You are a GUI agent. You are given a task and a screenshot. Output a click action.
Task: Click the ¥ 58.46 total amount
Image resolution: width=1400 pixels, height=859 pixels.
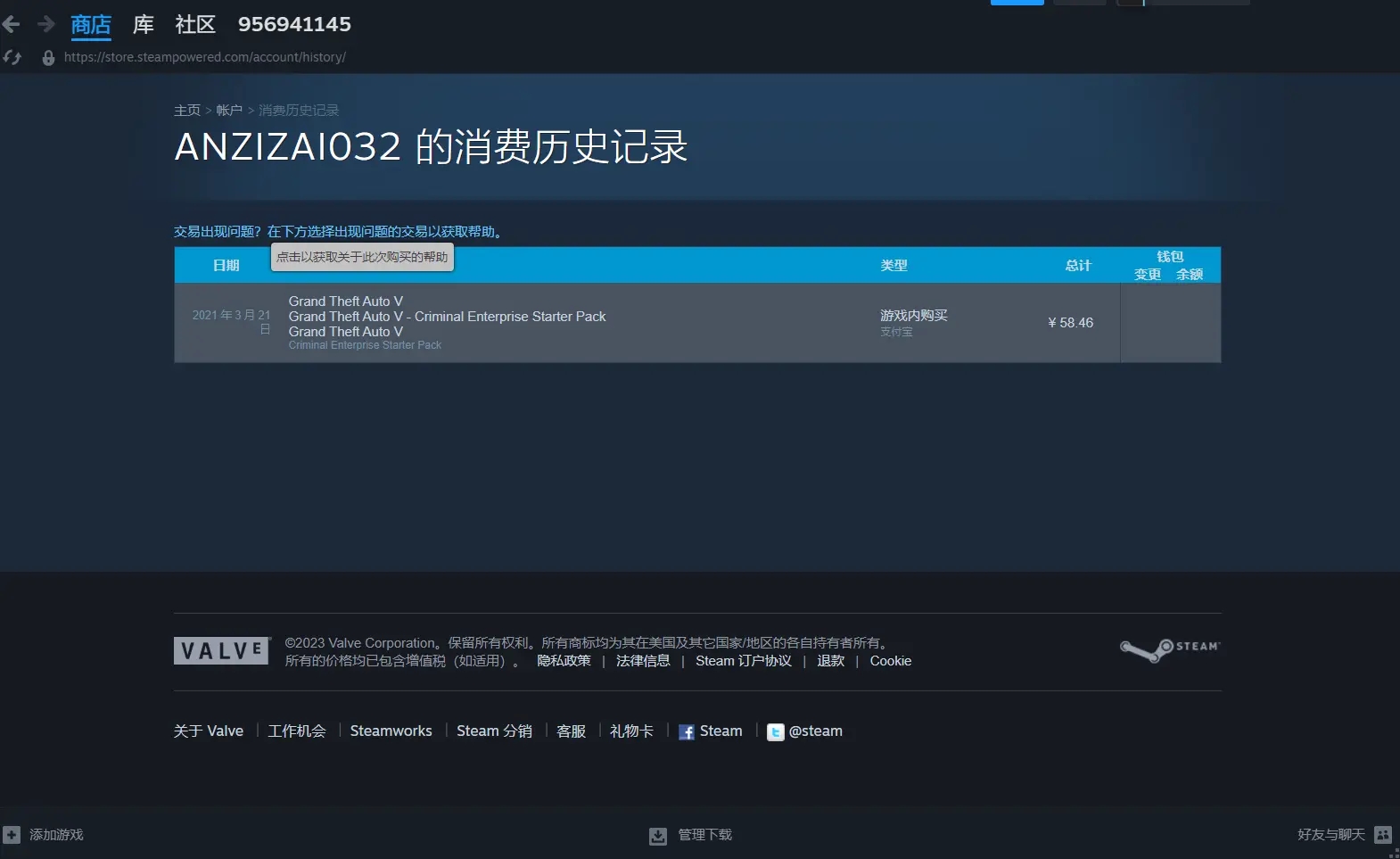(x=1070, y=323)
